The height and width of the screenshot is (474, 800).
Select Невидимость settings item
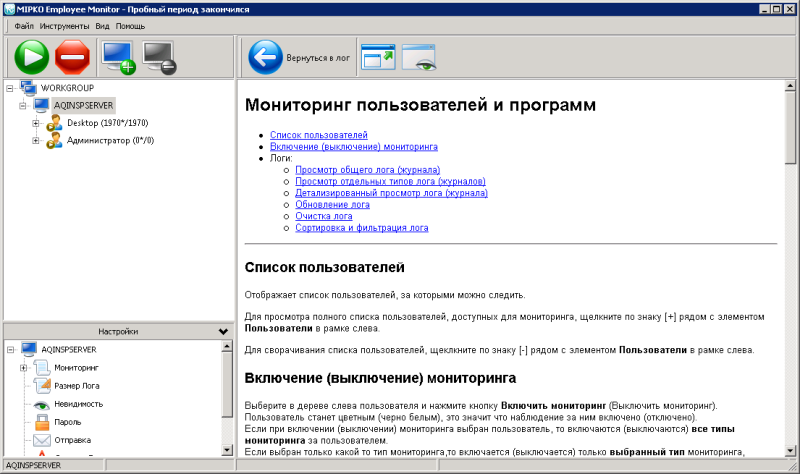point(79,404)
